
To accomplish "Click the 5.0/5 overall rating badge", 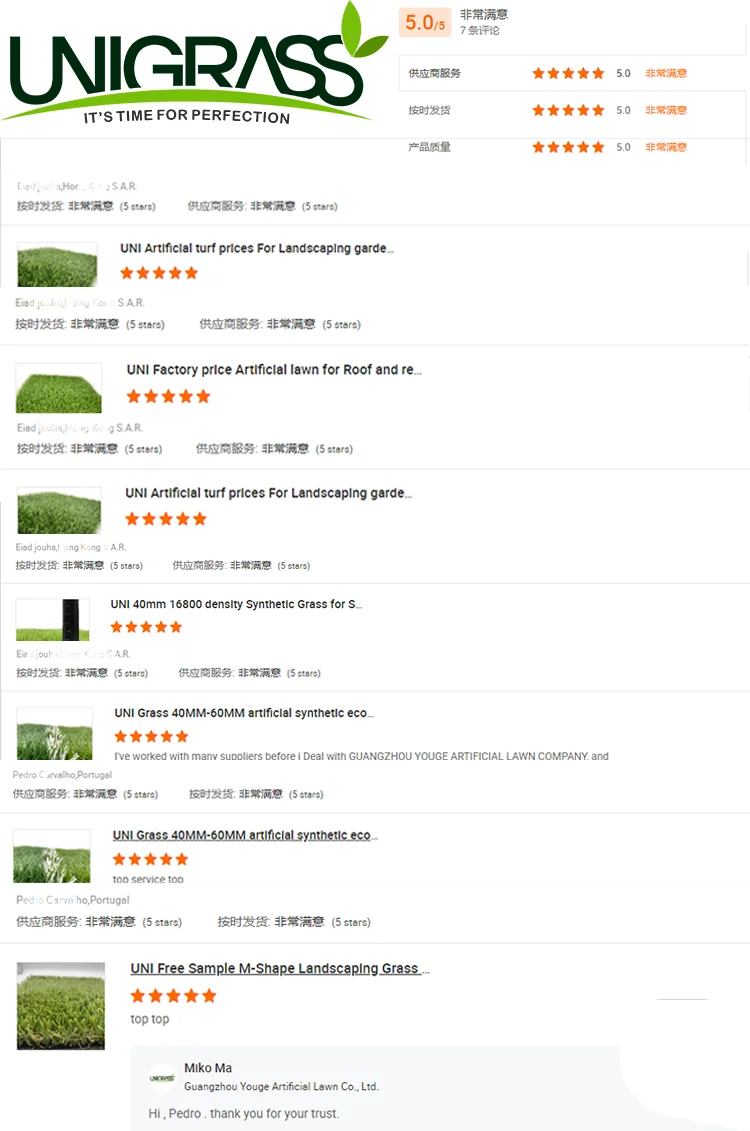I will 425,22.
